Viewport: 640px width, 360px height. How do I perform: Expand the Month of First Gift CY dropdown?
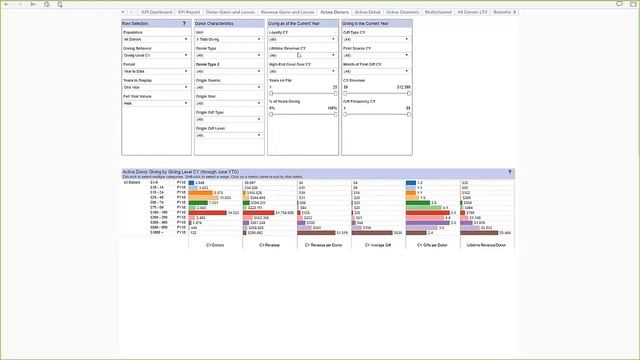(x=376, y=71)
